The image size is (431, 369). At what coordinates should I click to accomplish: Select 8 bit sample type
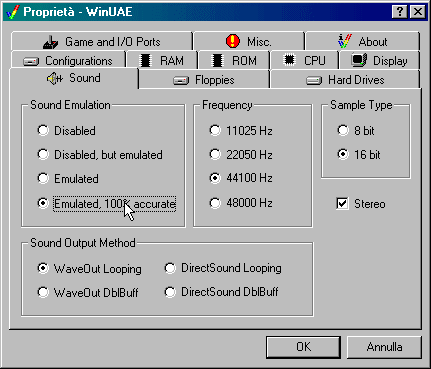coord(356,131)
